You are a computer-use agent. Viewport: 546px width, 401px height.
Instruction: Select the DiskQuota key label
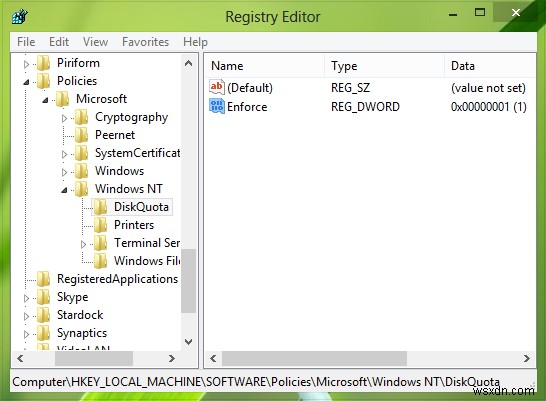point(141,207)
